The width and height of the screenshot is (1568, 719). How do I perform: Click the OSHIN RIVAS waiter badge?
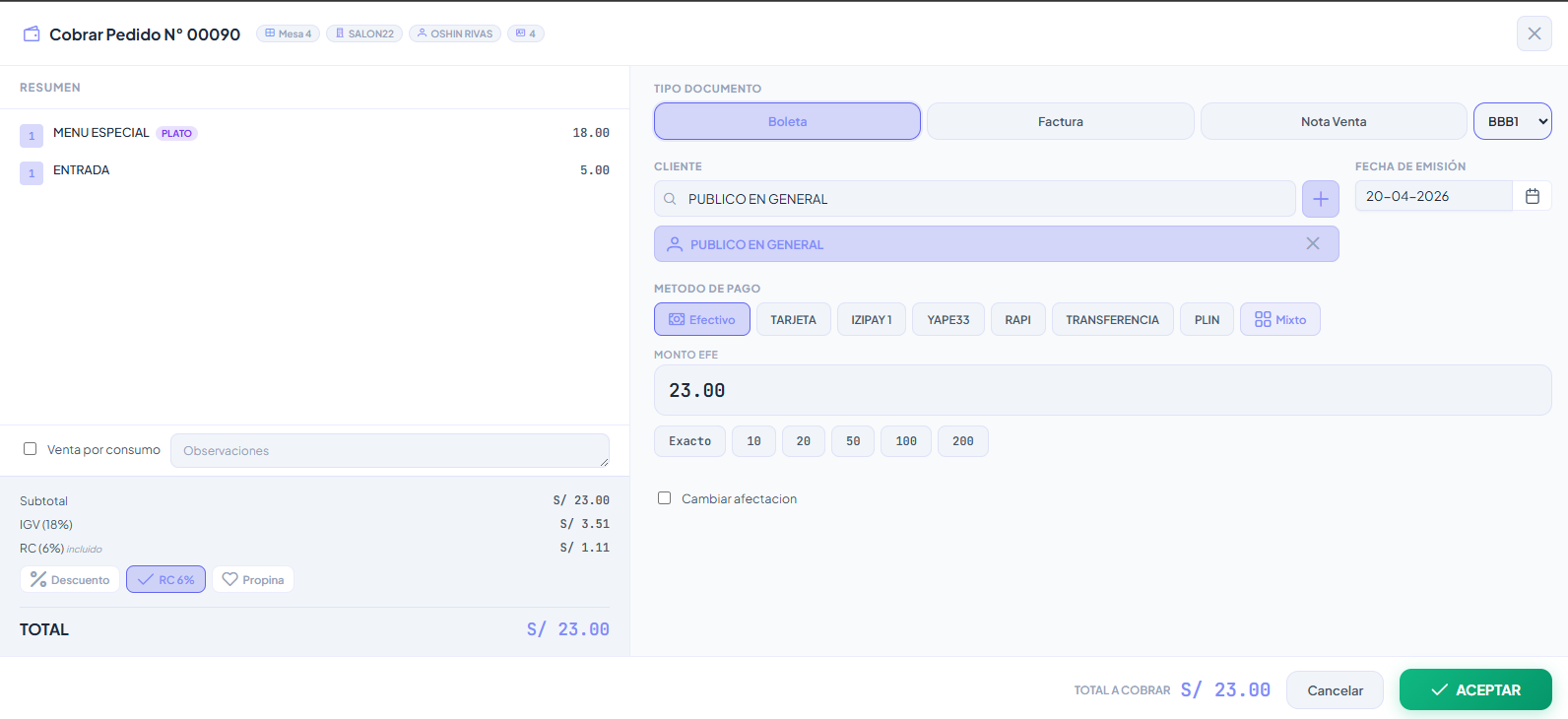coord(455,33)
